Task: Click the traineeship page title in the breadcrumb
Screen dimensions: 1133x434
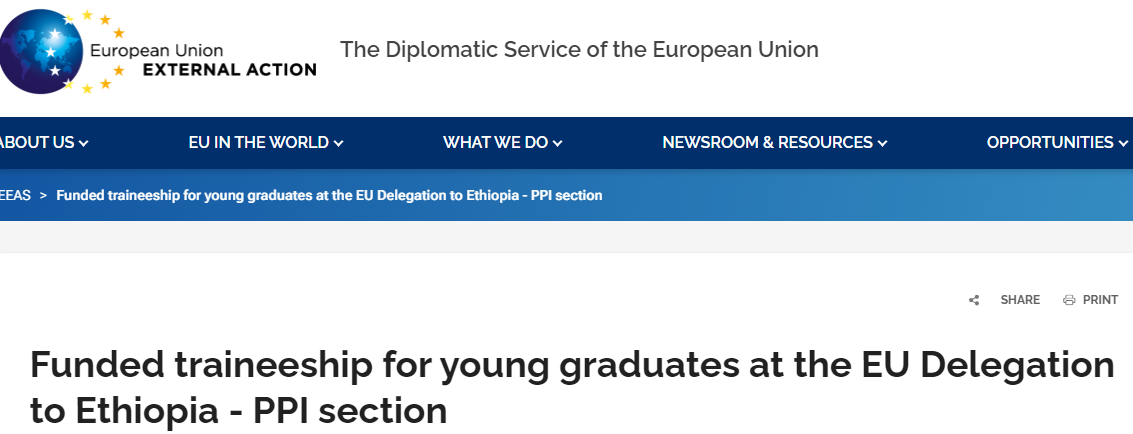Action: (329, 195)
